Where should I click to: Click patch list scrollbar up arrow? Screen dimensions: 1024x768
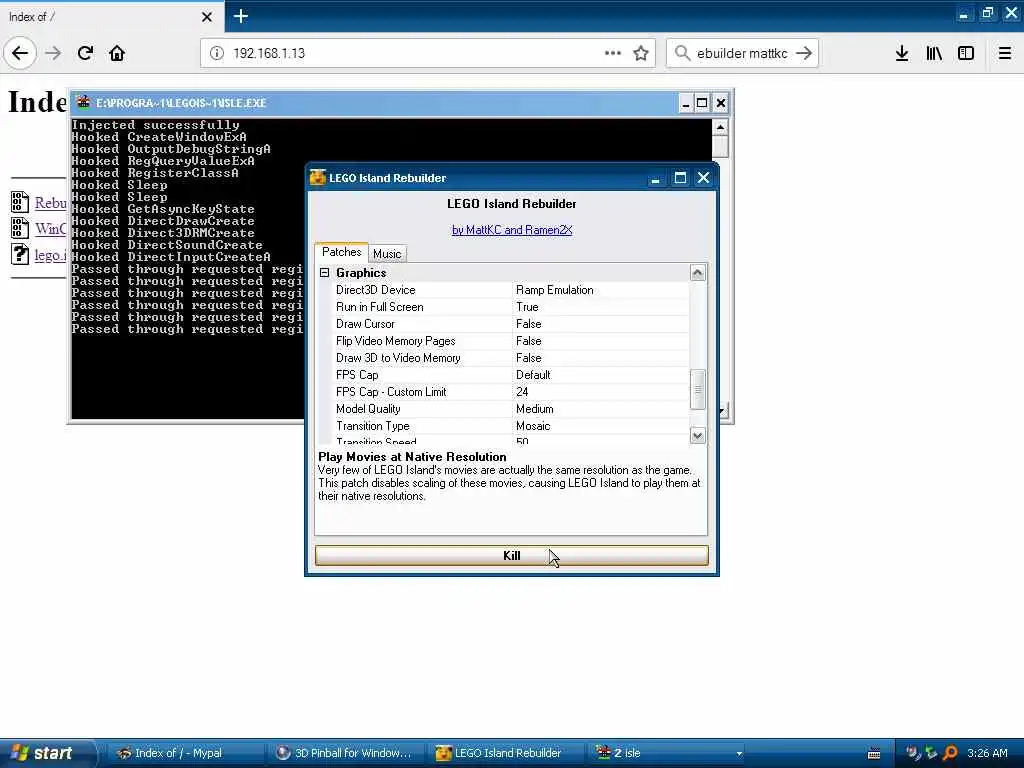697,272
